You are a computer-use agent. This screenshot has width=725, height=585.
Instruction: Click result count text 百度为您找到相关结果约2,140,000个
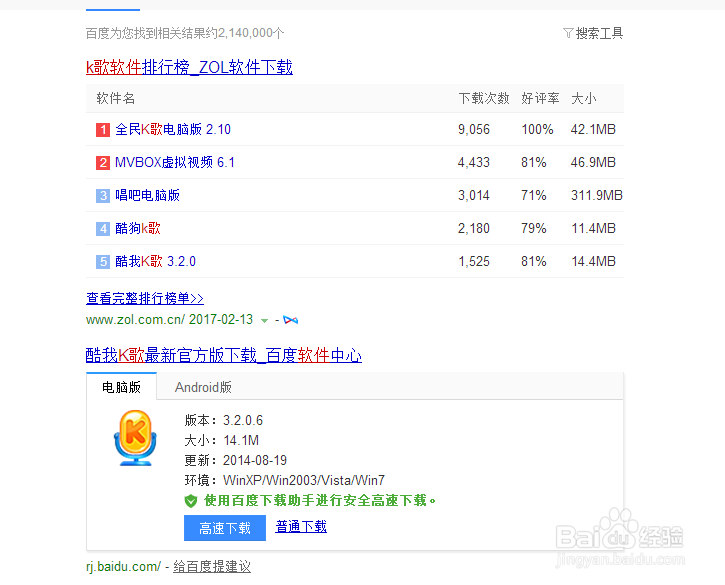point(185,33)
